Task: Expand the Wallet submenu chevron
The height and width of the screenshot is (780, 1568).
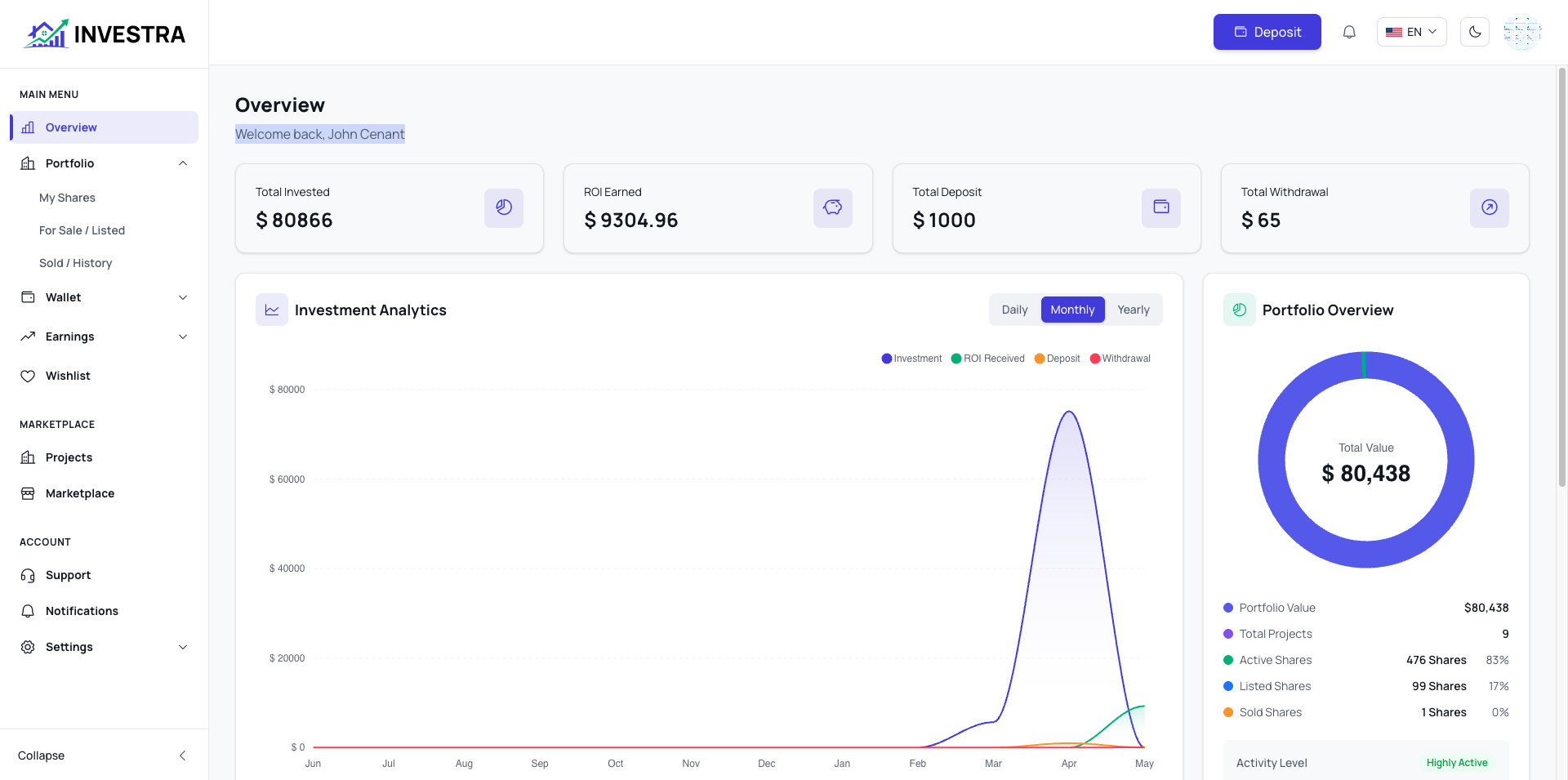Action: pyautogui.click(x=183, y=297)
